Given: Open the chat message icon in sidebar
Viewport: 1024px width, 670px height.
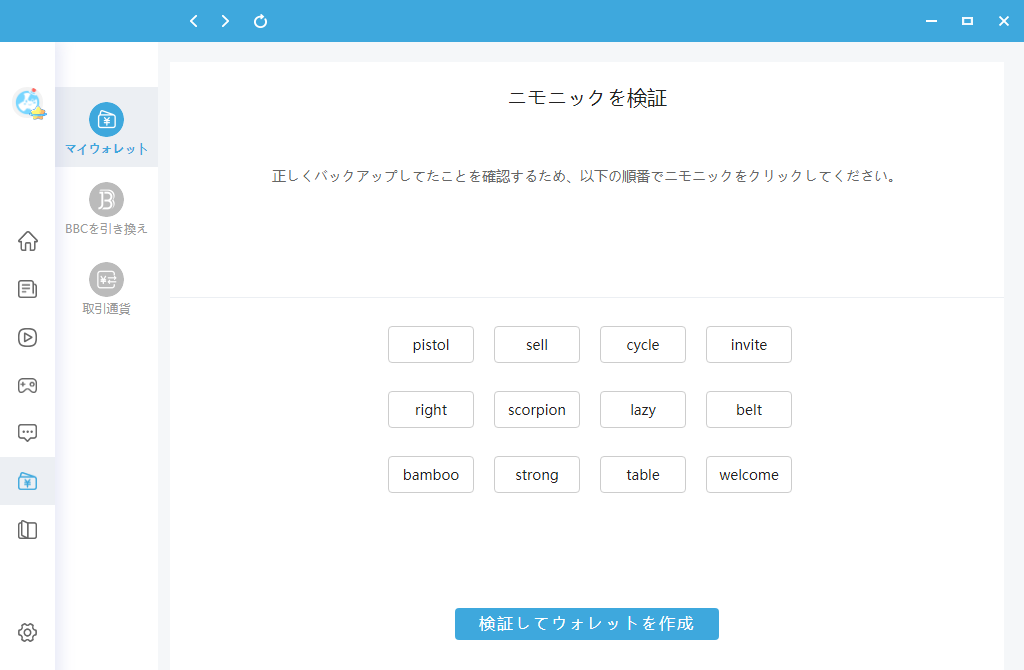Looking at the screenshot, I should 28,433.
